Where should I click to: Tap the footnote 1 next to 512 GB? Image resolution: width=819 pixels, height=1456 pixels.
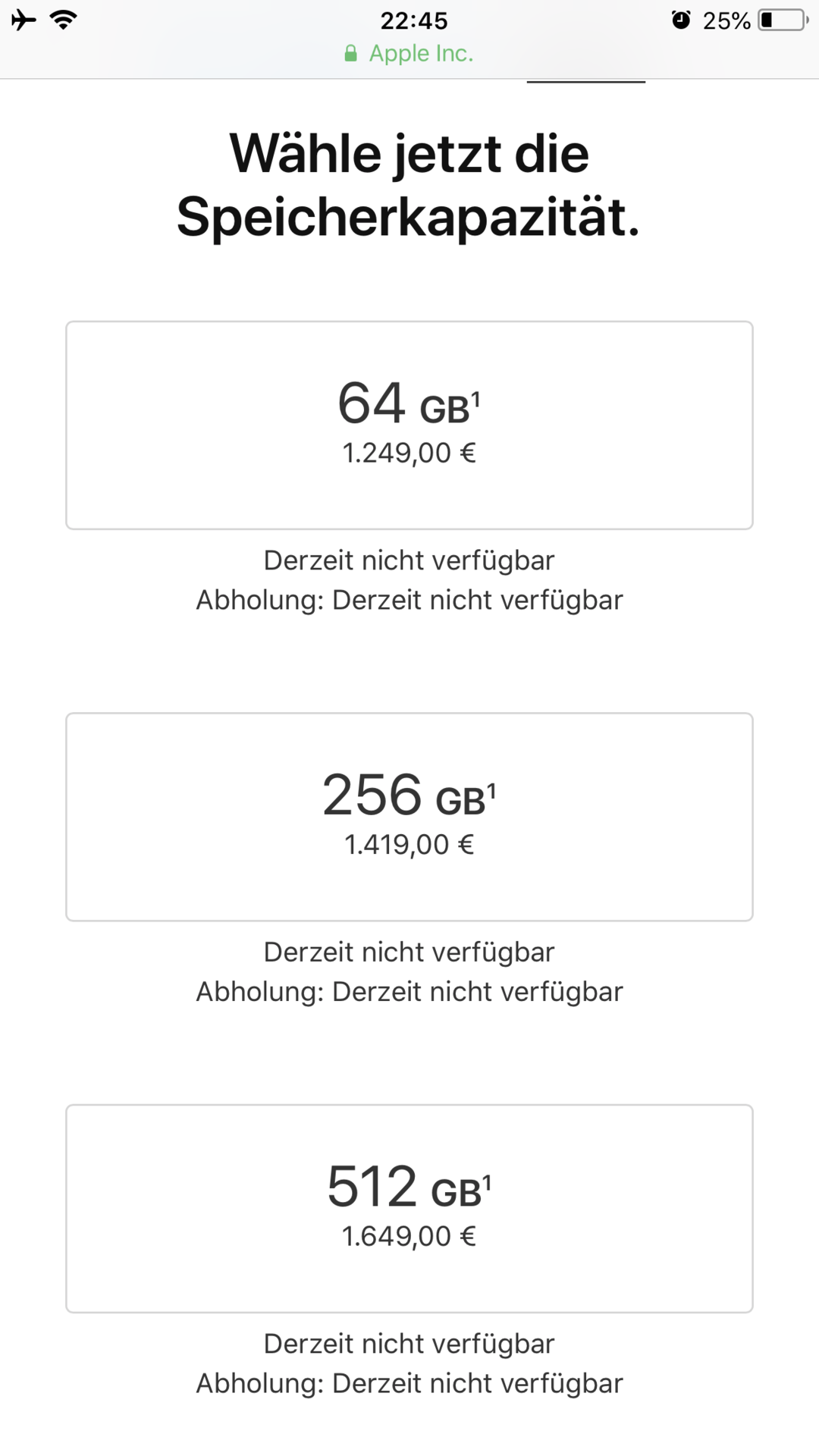pyautogui.click(x=487, y=1182)
